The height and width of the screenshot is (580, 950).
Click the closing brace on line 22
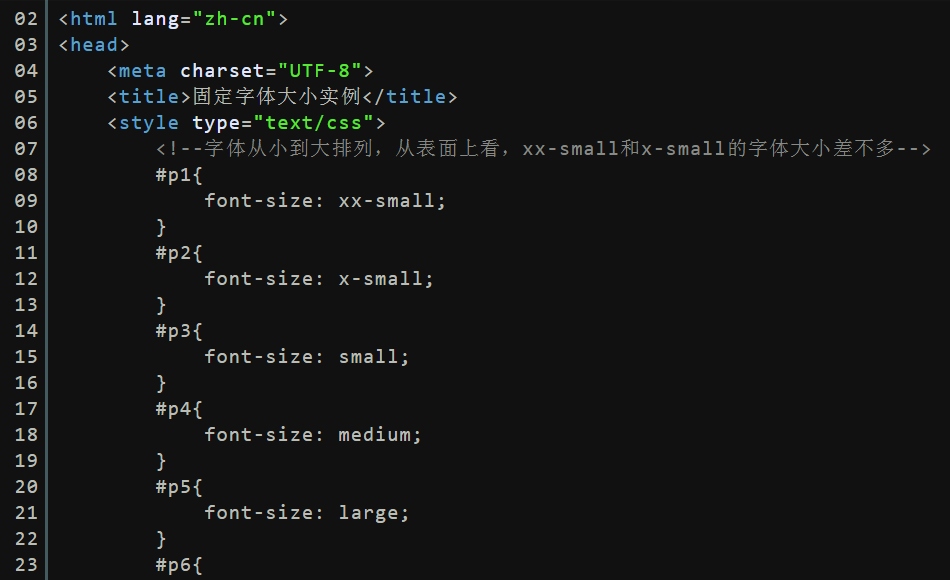coord(161,539)
